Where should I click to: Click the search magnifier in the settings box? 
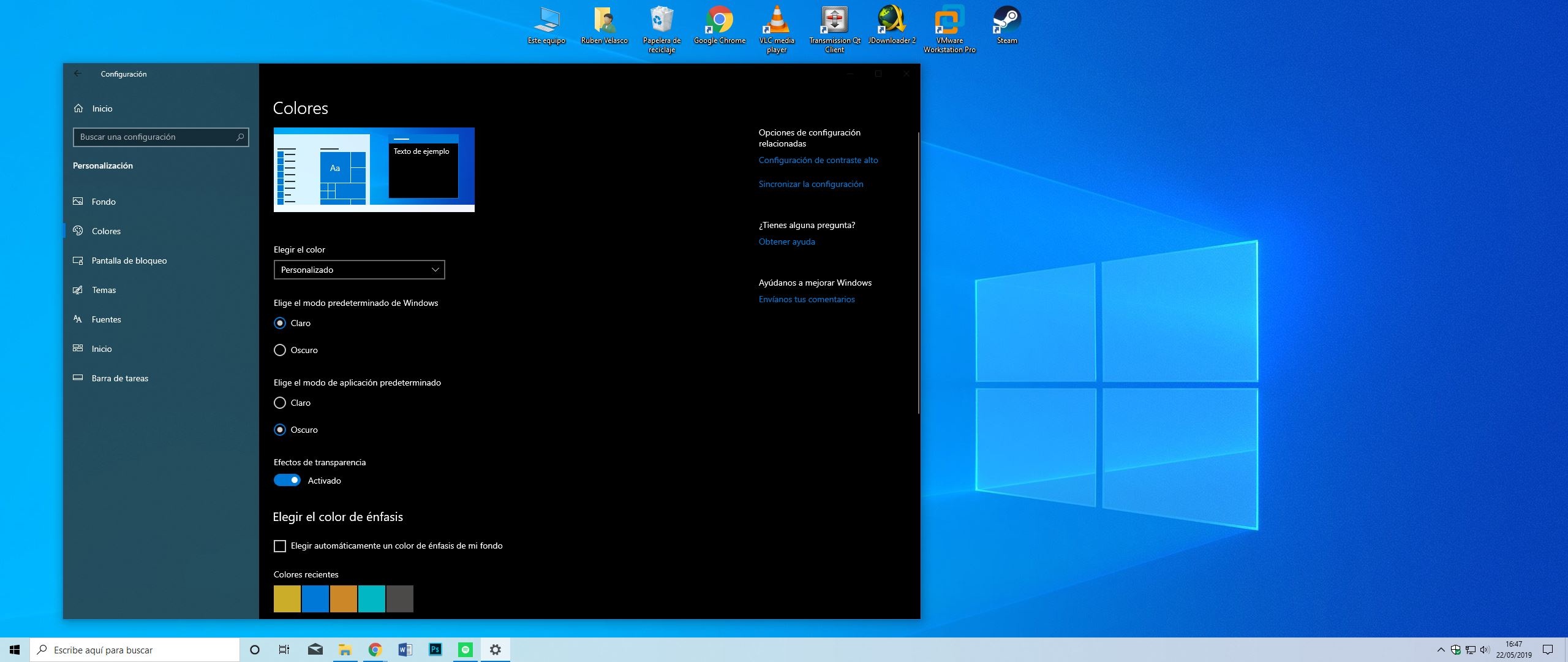[x=240, y=137]
